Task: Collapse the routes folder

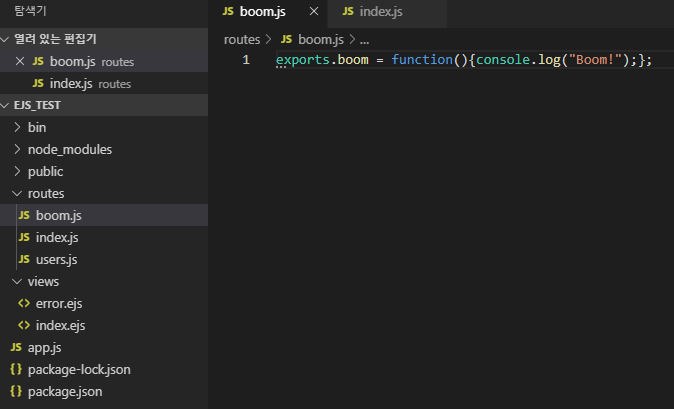Action: pyautogui.click(x=45, y=193)
